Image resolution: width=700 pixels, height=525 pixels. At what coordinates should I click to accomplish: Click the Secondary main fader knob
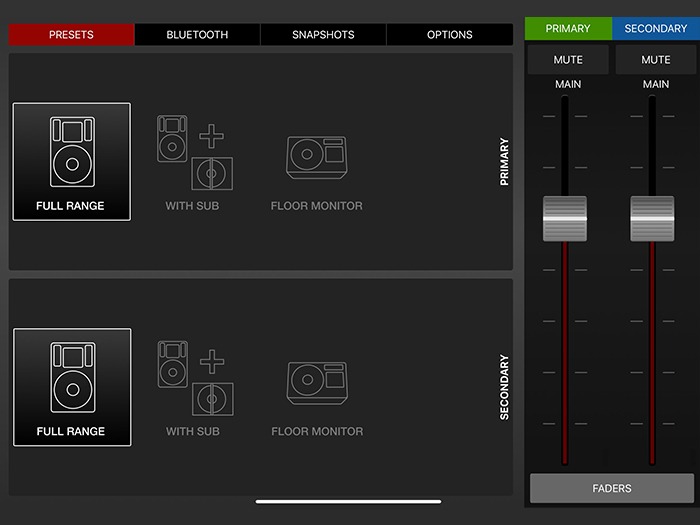(x=652, y=219)
